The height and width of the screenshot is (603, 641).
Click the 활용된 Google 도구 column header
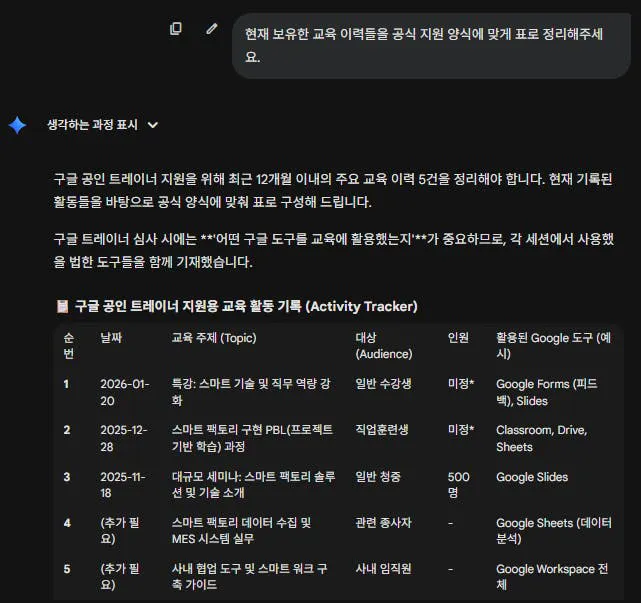click(x=554, y=345)
